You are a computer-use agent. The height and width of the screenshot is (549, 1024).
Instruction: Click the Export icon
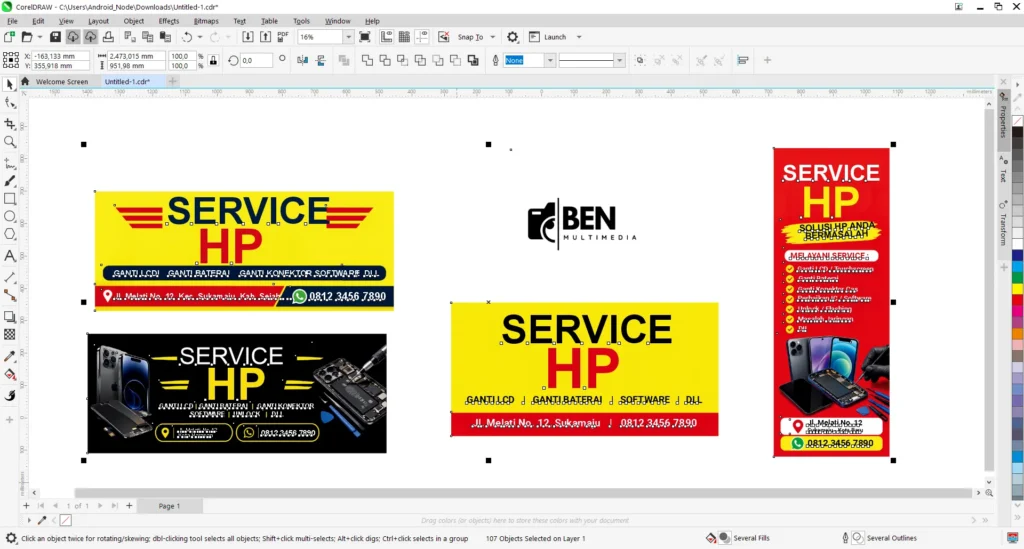click(265, 37)
